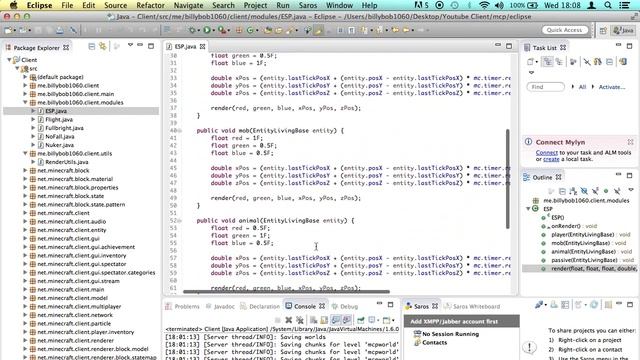Click the Find field in Task List
Viewport: 640px width, 360px height.
[545, 87]
